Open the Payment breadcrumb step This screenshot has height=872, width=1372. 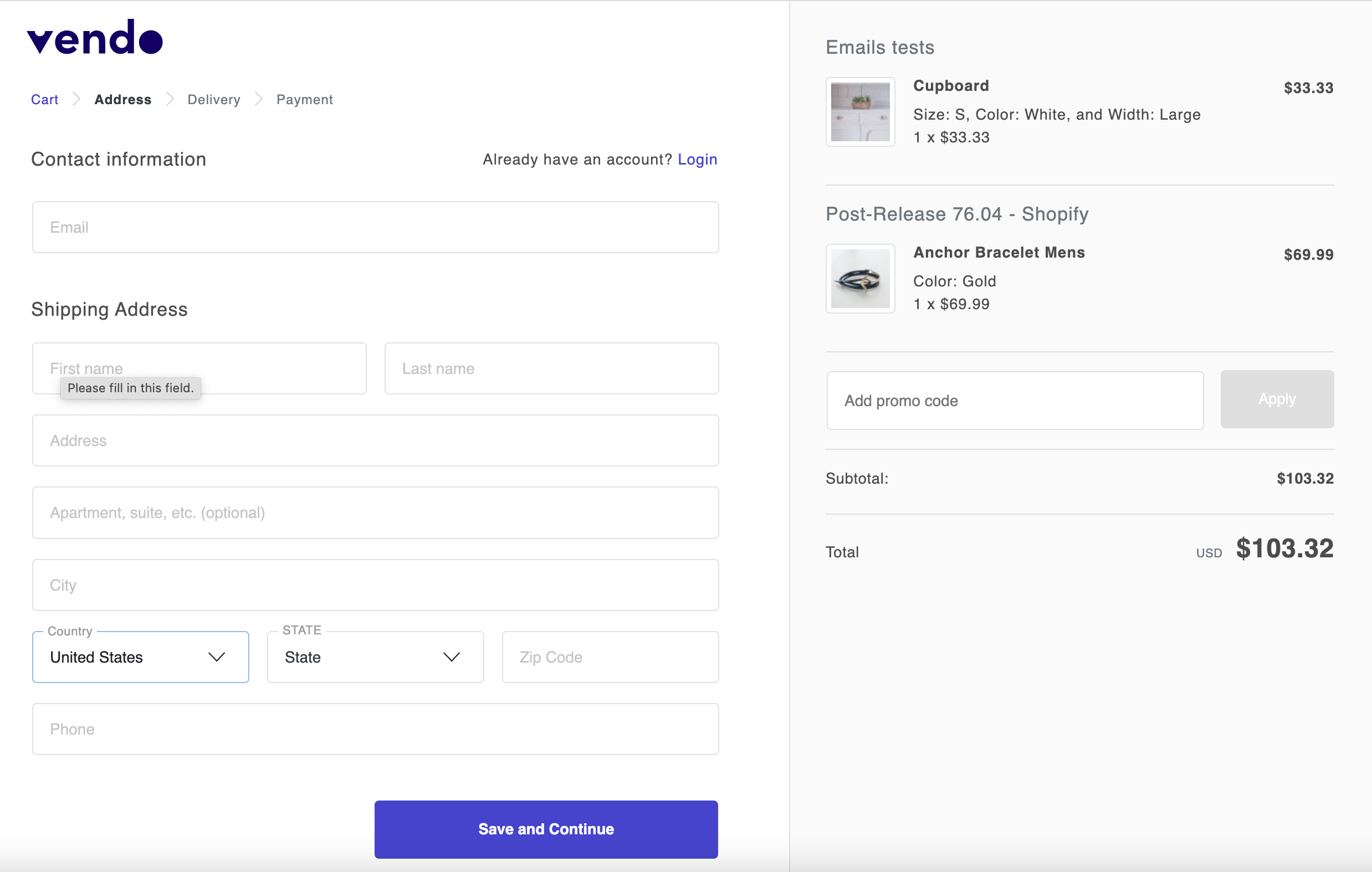click(304, 100)
